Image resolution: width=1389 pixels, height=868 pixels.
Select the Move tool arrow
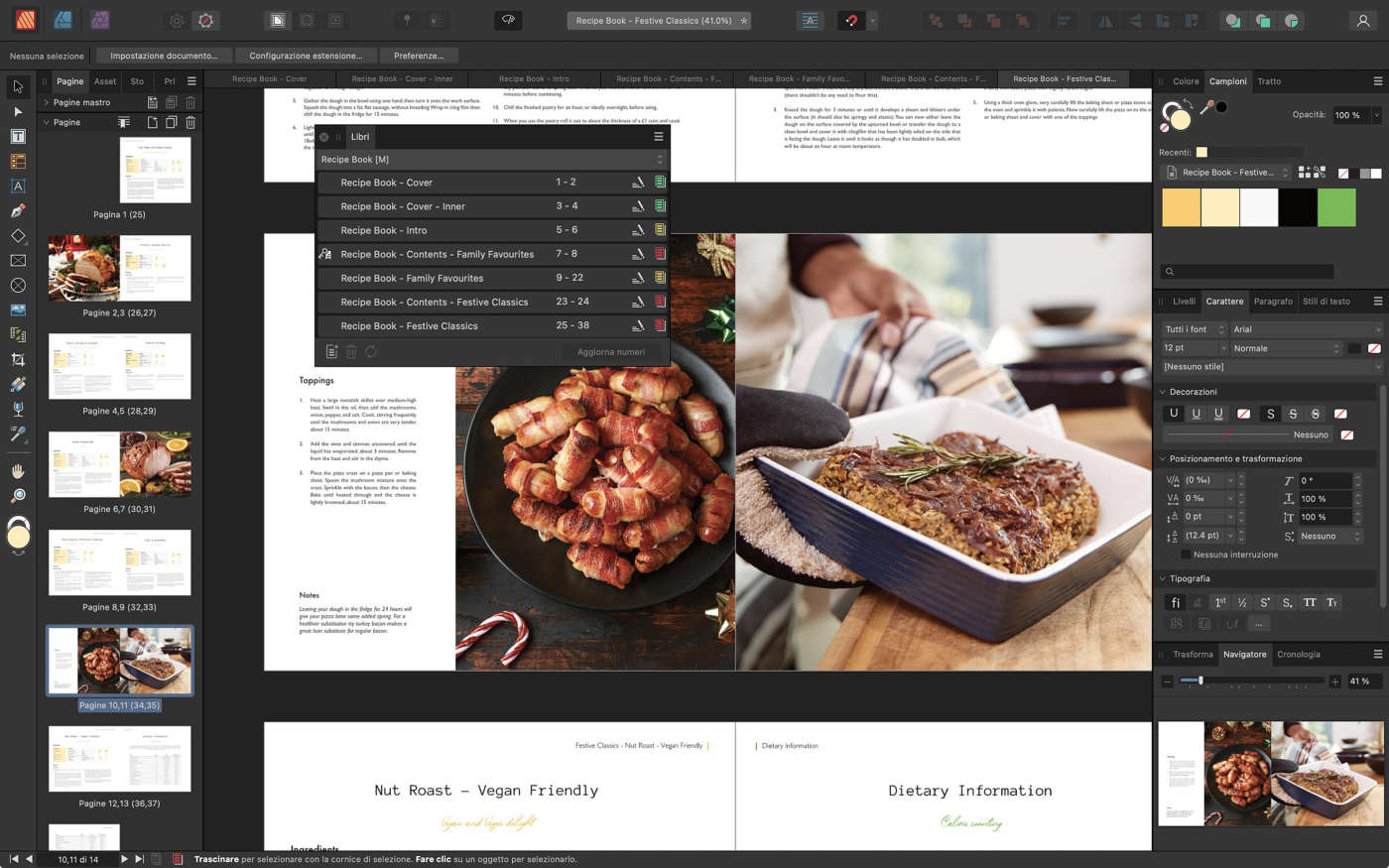click(x=18, y=87)
